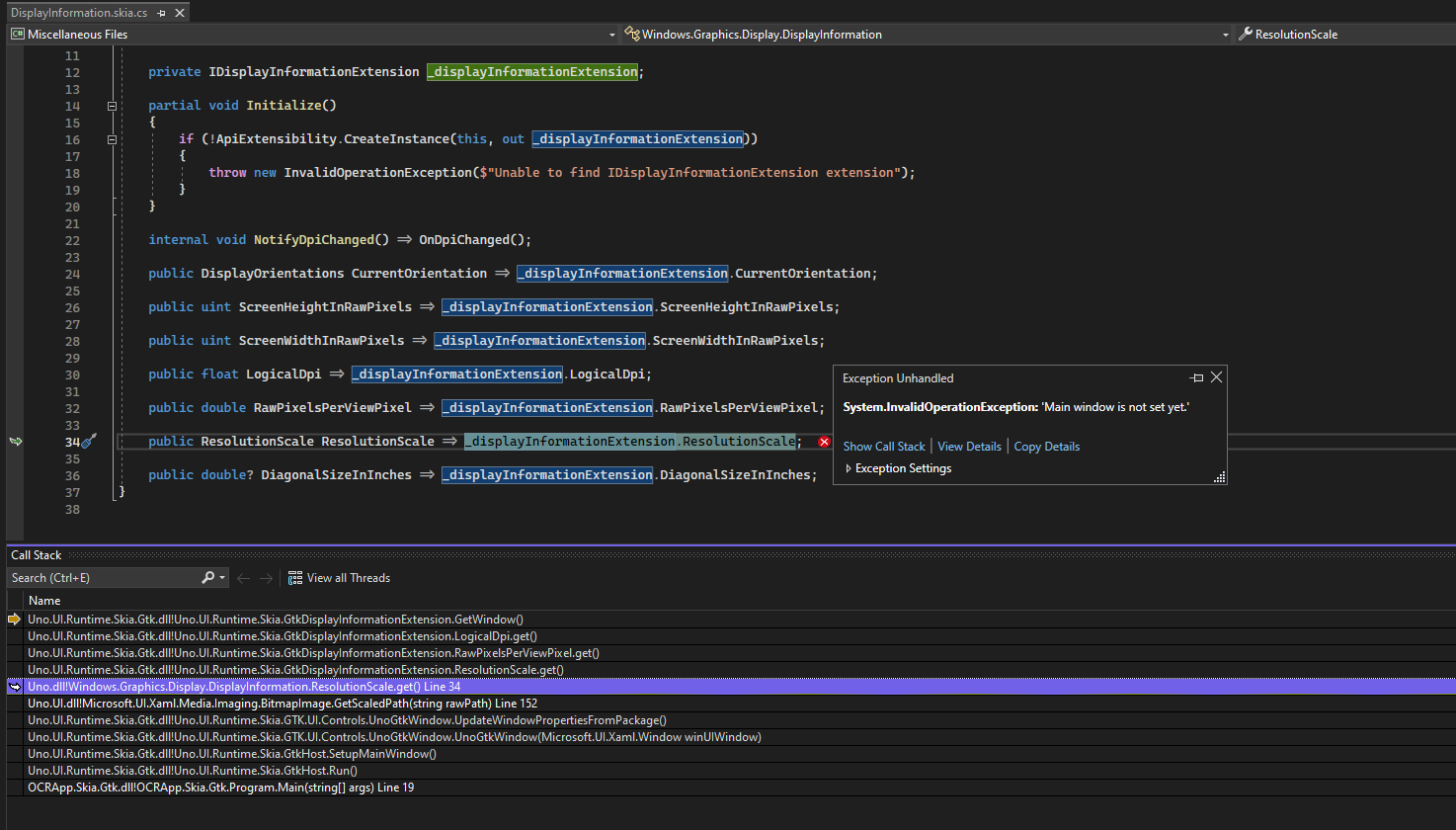Click the red error icon next to line 34

click(x=826, y=442)
